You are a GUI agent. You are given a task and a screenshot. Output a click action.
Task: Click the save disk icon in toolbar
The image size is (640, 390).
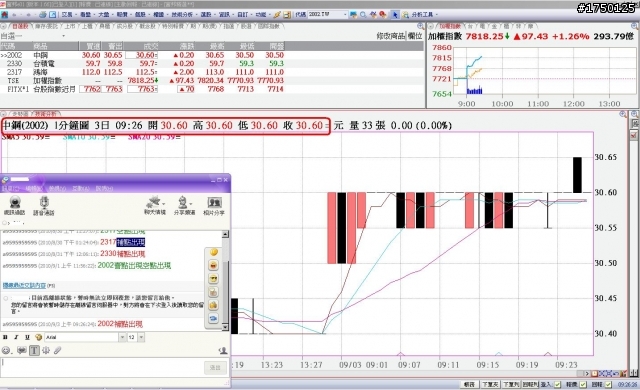(x=287, y=15)
